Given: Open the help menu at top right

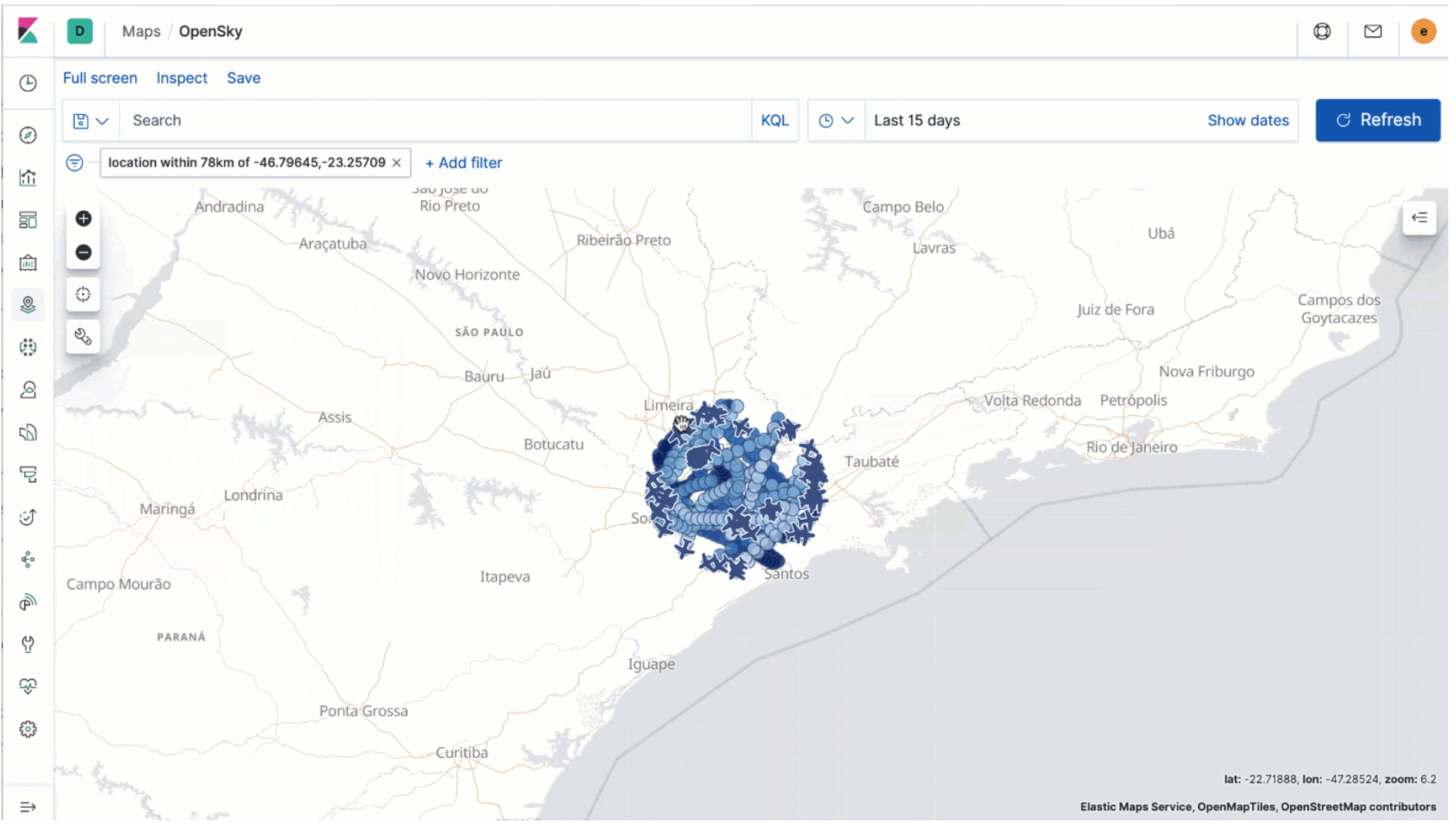Looking at the screenshot, I should tap(1322, 31).
